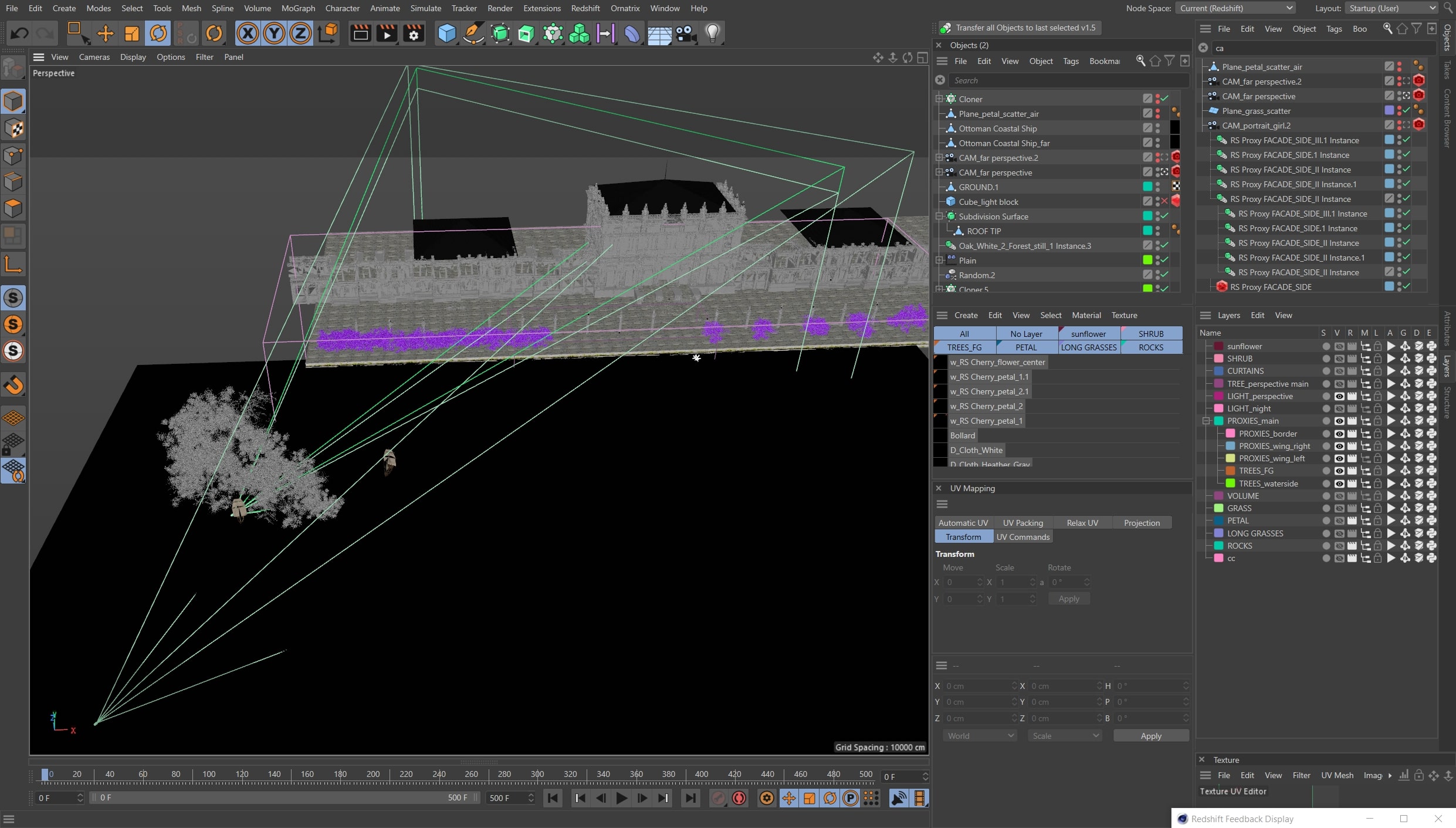Toggle Z axis lock

(x=300, y=33)
